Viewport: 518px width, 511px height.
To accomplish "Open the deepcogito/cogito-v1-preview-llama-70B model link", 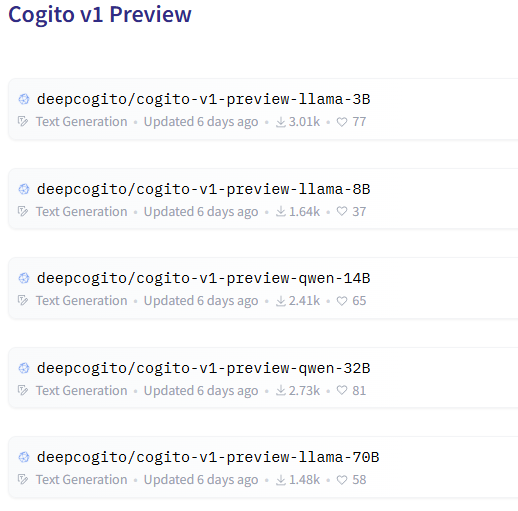I will pos(208,457).
